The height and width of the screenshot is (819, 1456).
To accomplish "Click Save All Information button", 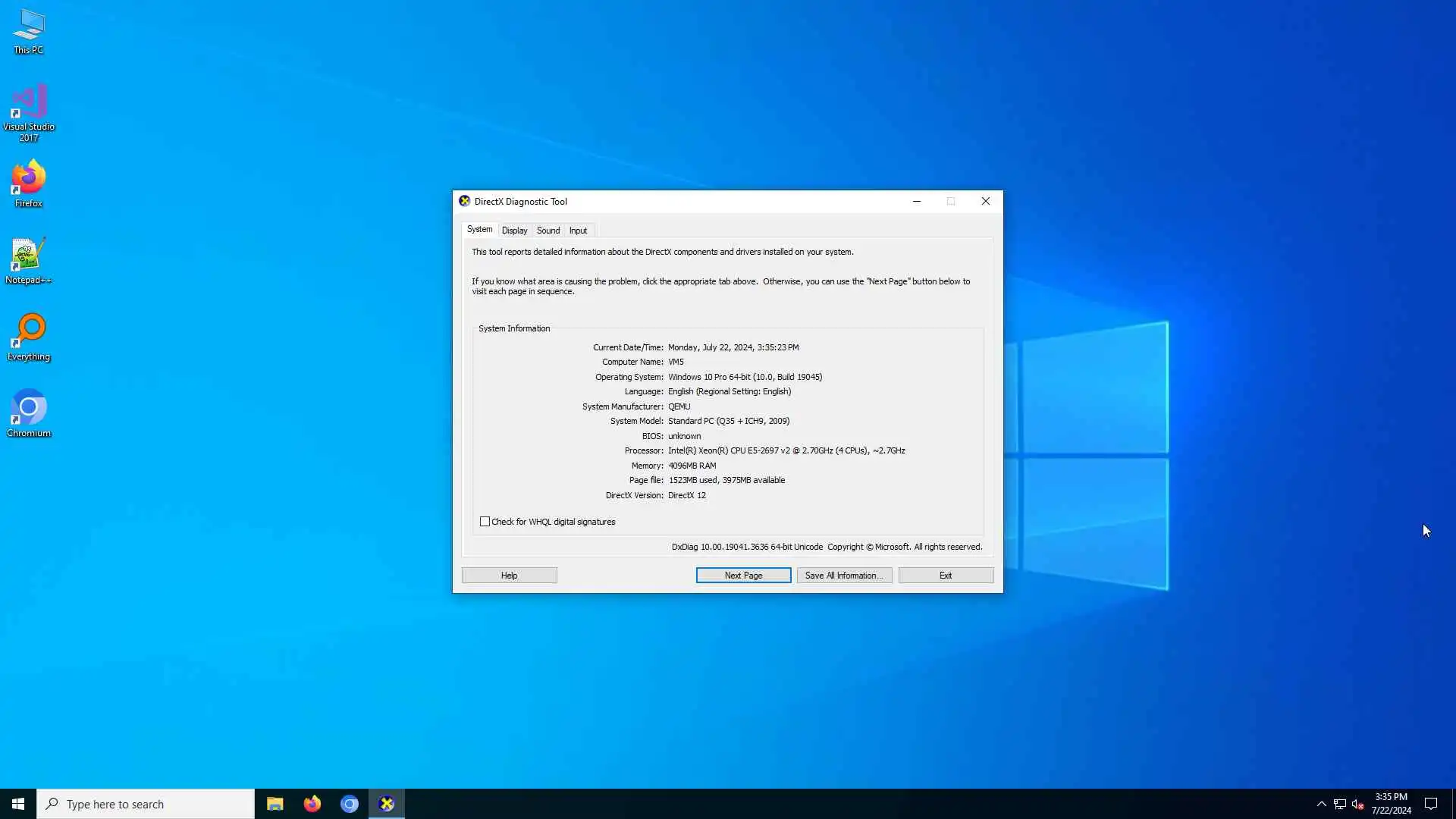I will 844,576.
